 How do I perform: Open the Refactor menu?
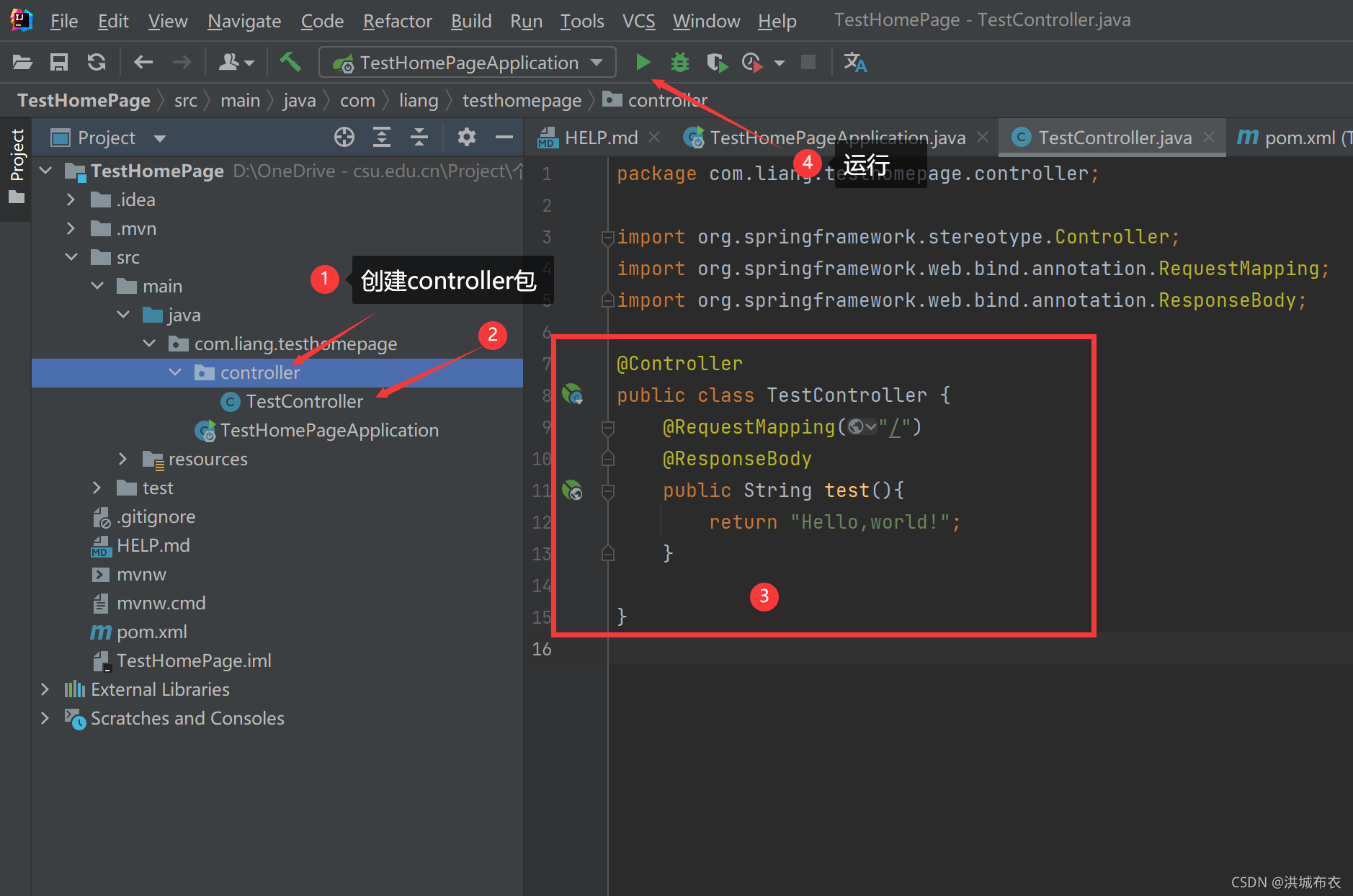(398, 21)
